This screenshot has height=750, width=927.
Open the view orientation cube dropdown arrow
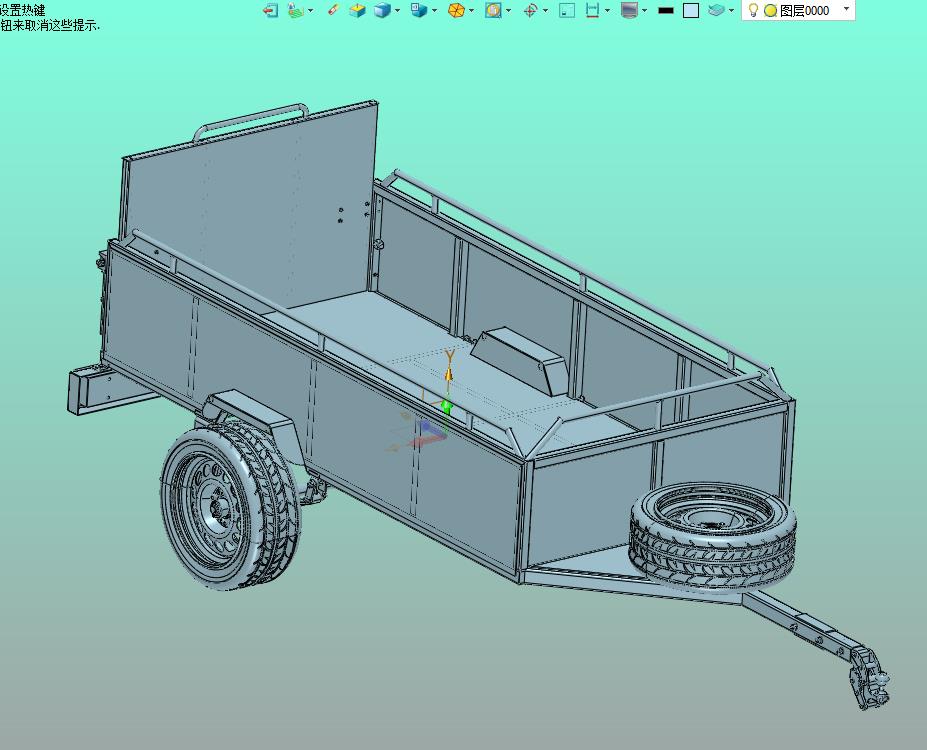click(435, 10)
